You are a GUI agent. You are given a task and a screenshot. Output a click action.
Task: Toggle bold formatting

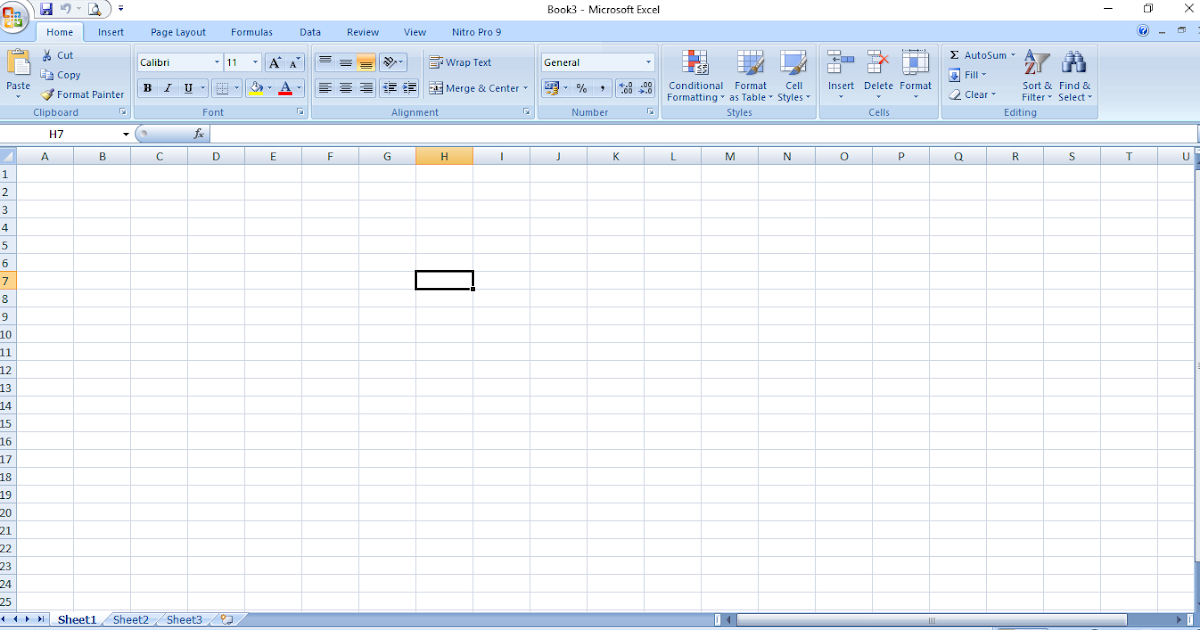click(147, 88)
